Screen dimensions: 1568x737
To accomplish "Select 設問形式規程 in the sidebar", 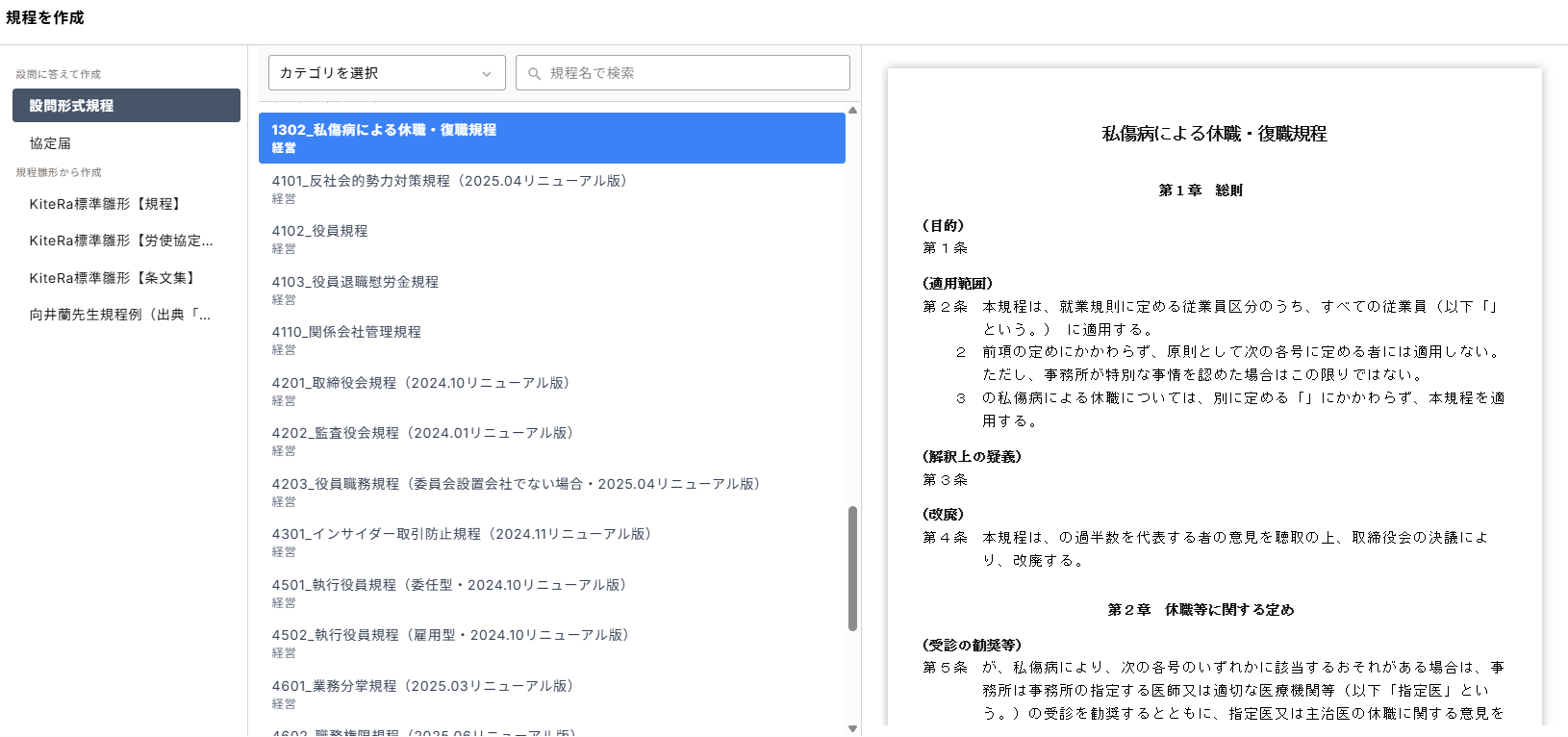I will [126, 106].
